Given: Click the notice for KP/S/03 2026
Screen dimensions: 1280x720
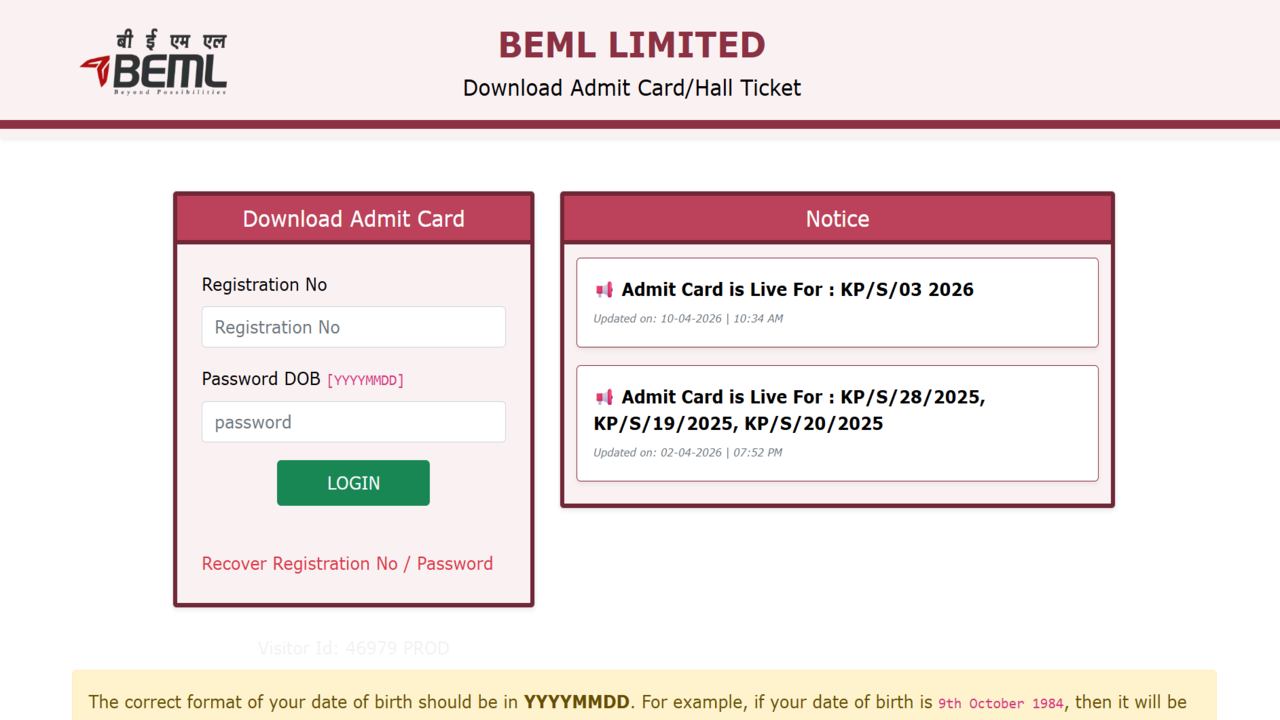Looking at the screenshot, I should click(797, 289).
